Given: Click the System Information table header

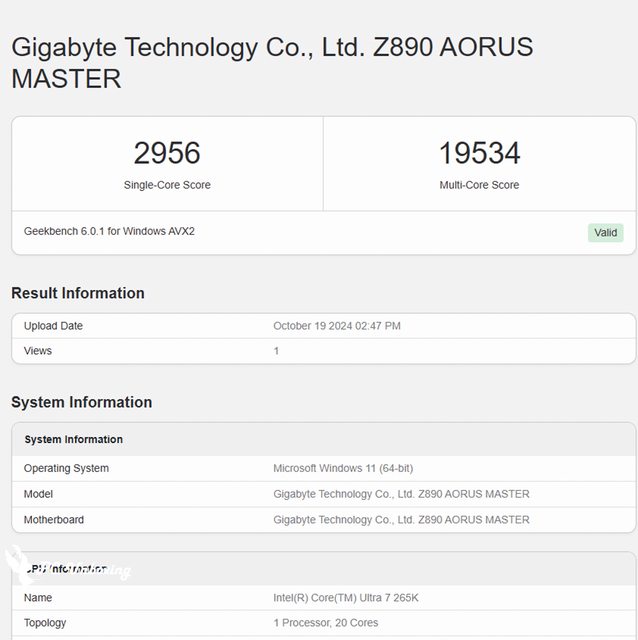Looking at the screenshot, I should (73, 440).
